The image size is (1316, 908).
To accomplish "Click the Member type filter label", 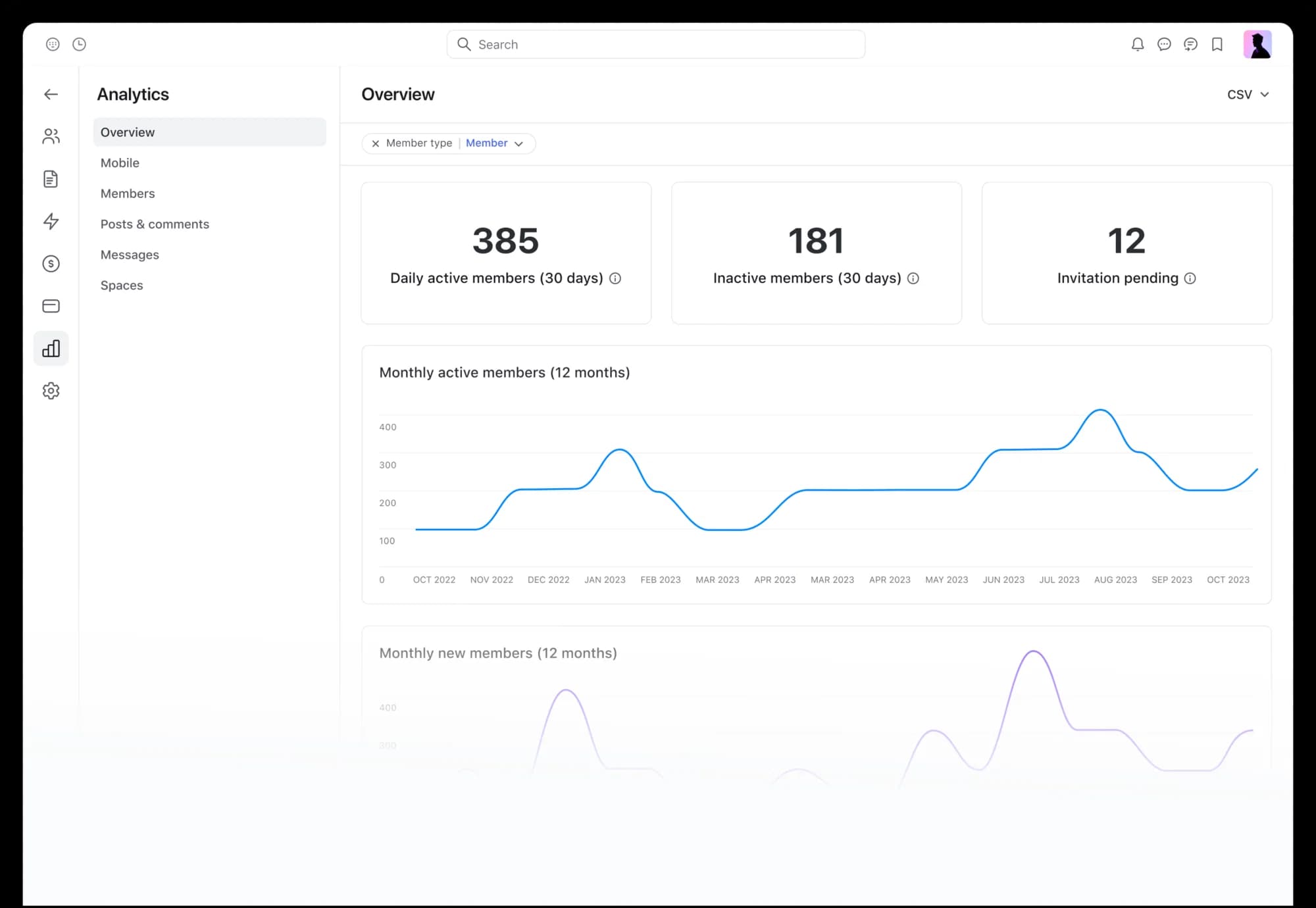I will [x=419, y=143].
